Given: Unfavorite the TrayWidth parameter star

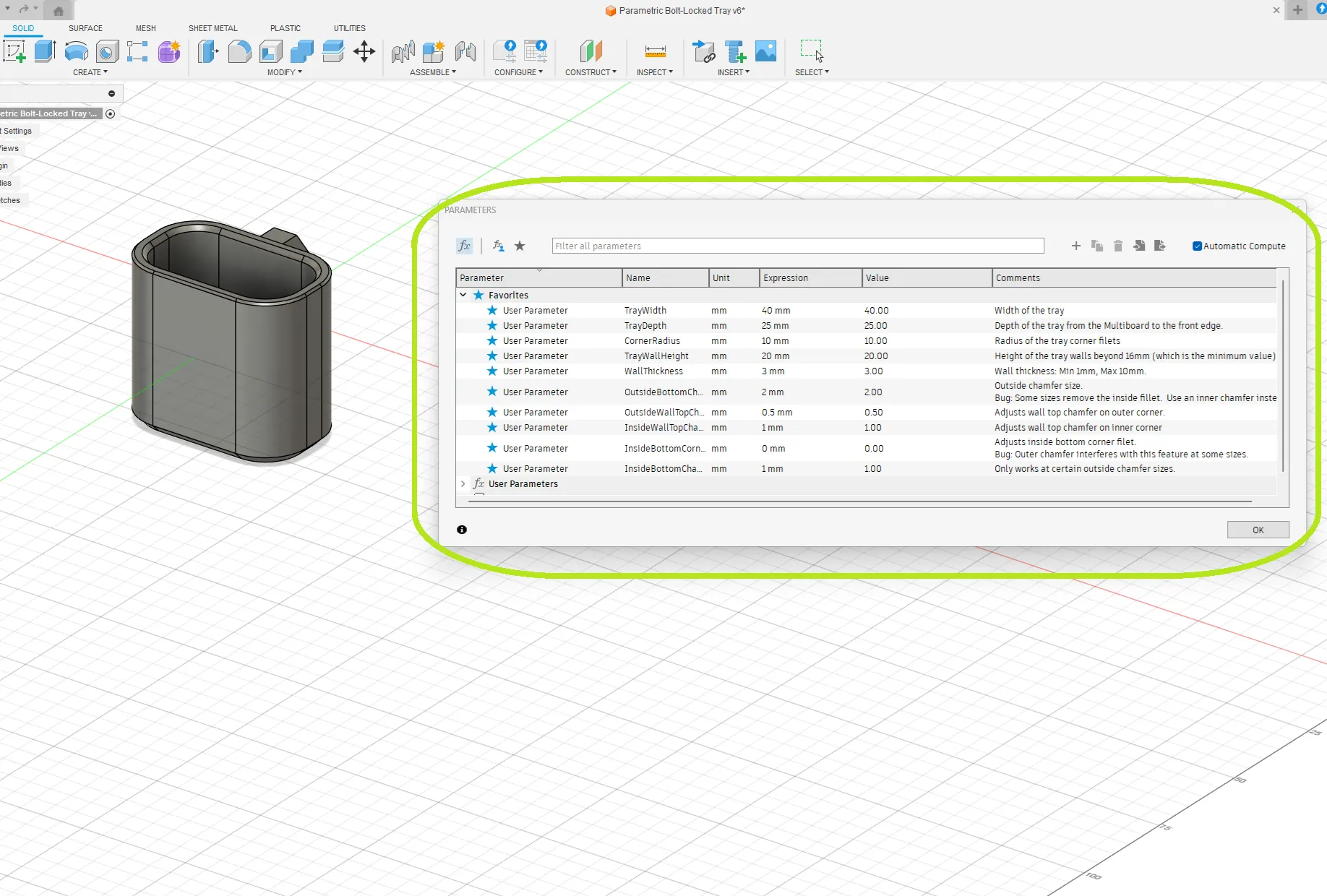Looking at the screenshot, I should click(492, 310).
